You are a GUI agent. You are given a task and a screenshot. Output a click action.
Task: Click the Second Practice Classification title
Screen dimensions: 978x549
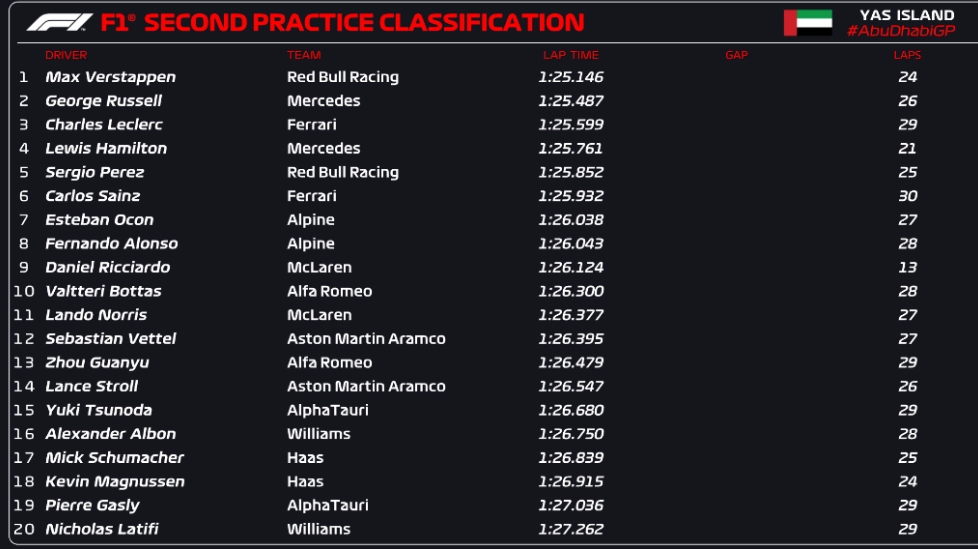point(364,23)
